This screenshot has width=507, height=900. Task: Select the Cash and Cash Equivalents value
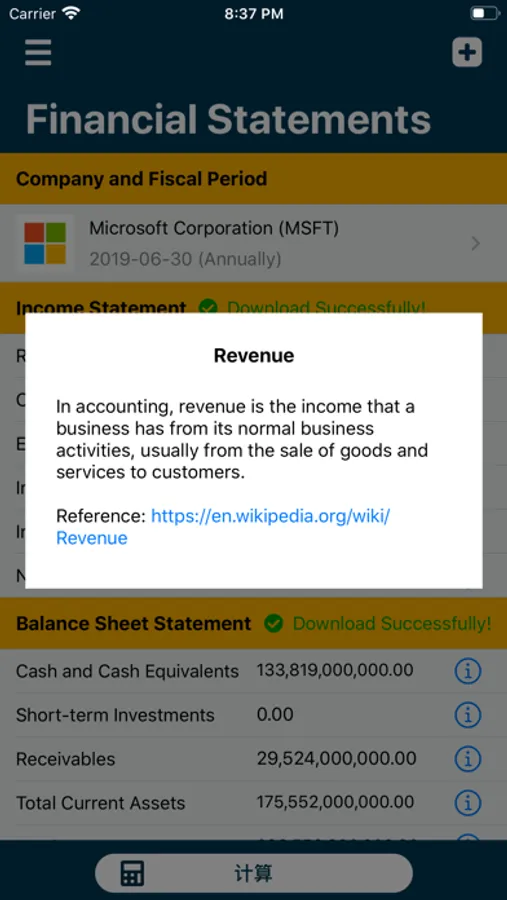[x=335, y=670]
